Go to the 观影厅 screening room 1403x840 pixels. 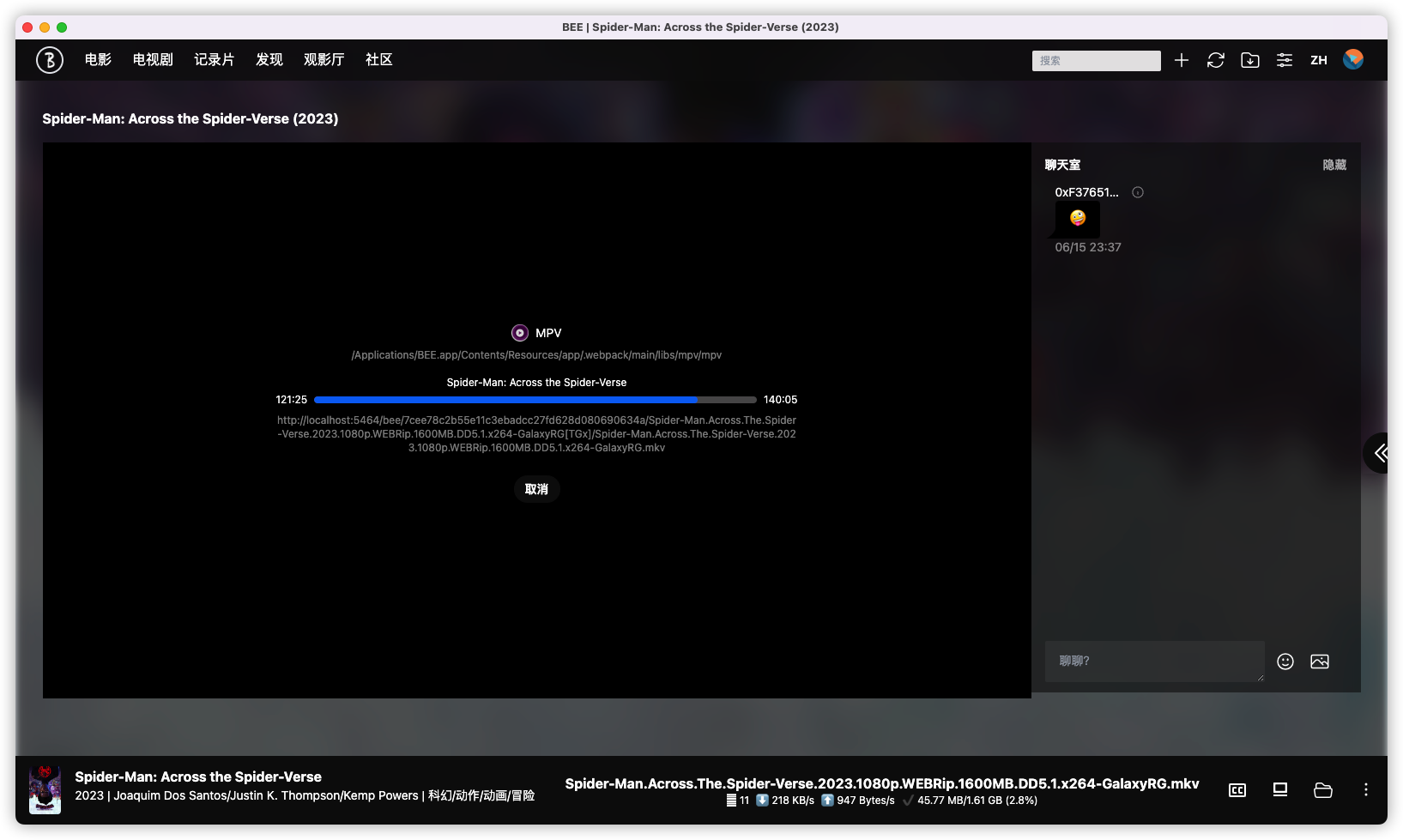pos(324,60)
